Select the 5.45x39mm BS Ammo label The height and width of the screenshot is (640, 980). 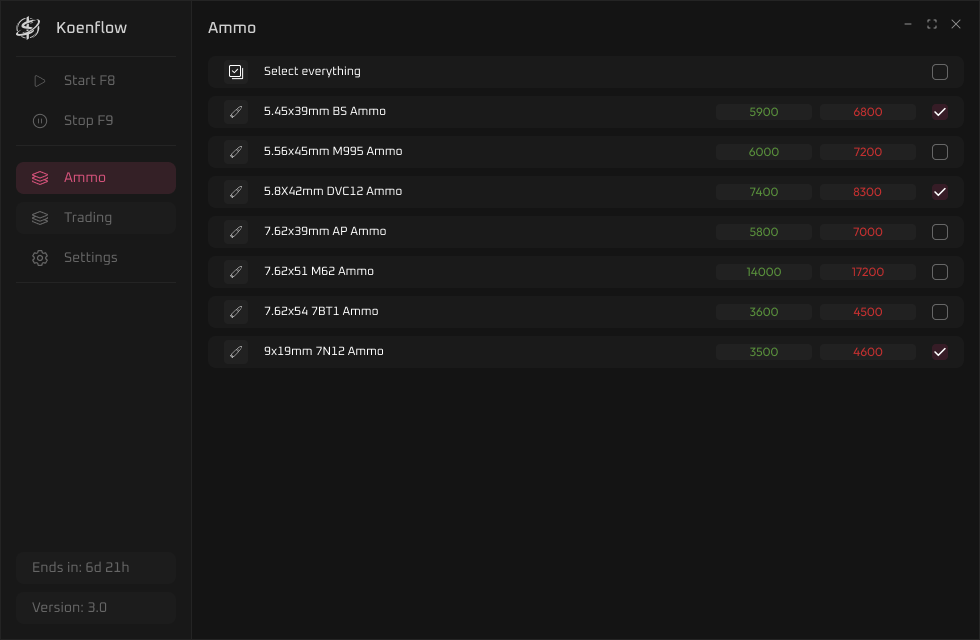tap(324, 111)
